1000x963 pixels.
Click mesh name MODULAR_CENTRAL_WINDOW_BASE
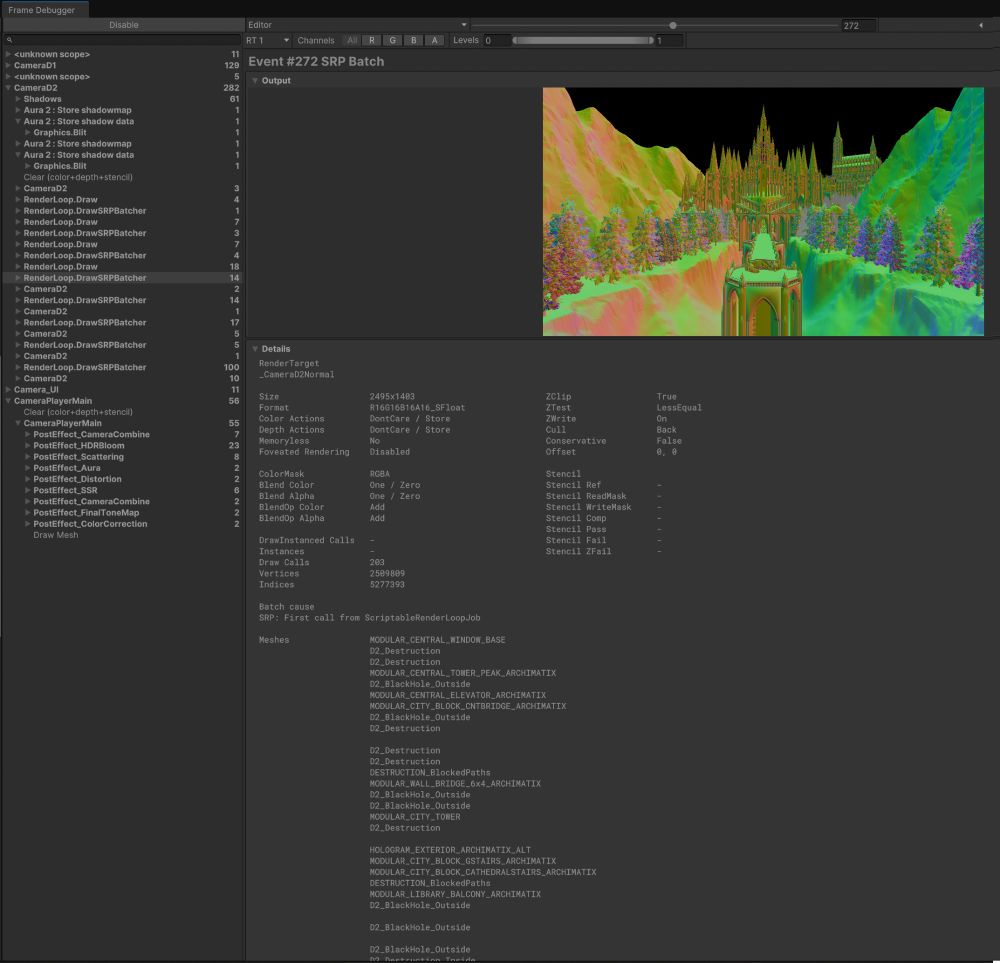pyautogui.click(x=437, y=640)
